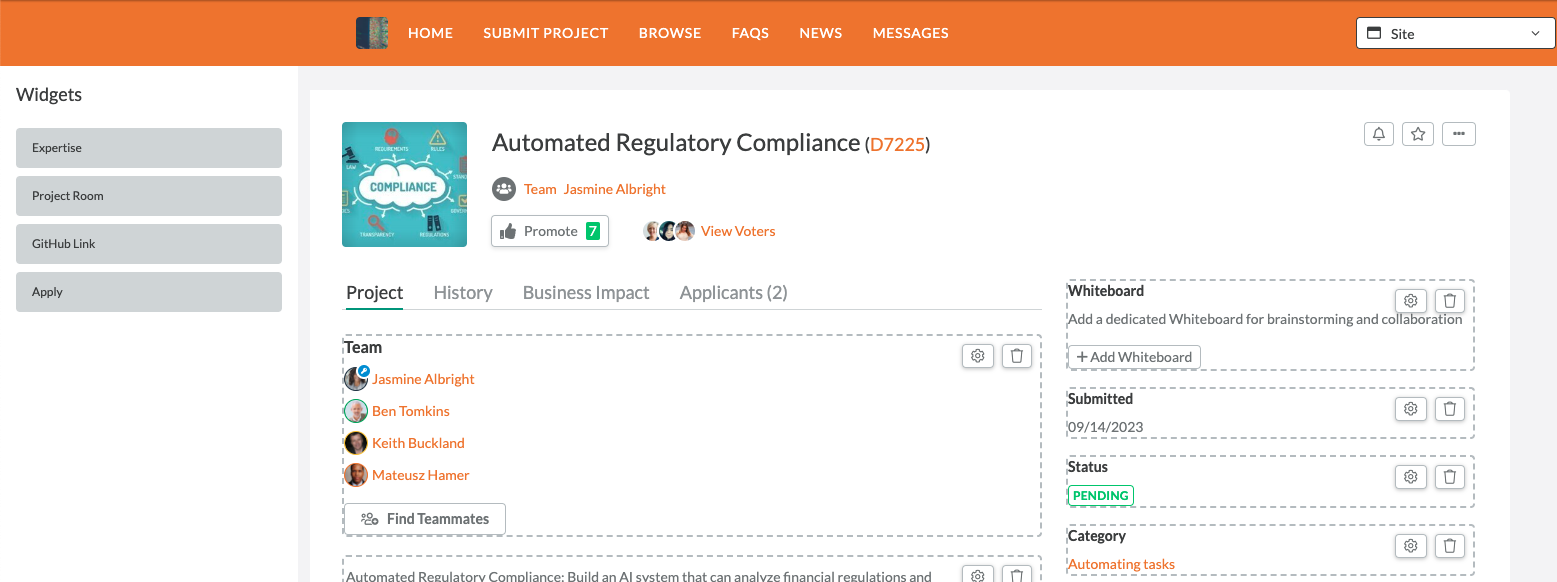Delete the Submitted widget with trash icon
Image resolution: width=1557 pixels, height=582 pixels.
(1451, 408)
